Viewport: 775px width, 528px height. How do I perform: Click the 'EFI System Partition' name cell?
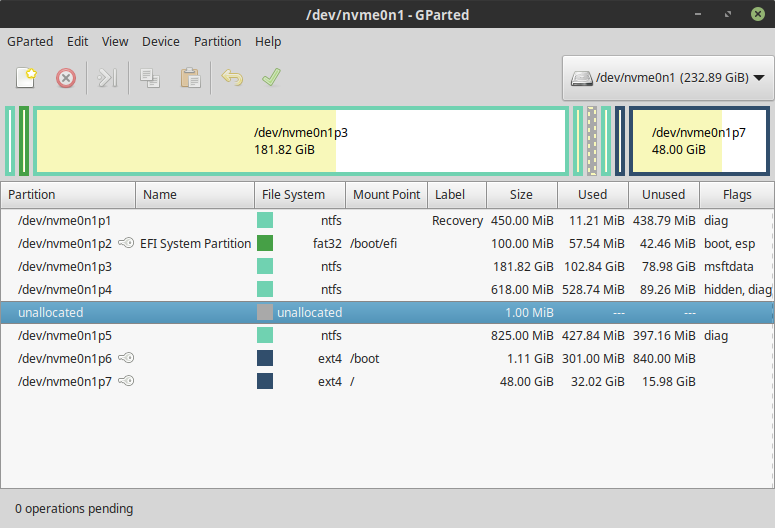[196, 244]
